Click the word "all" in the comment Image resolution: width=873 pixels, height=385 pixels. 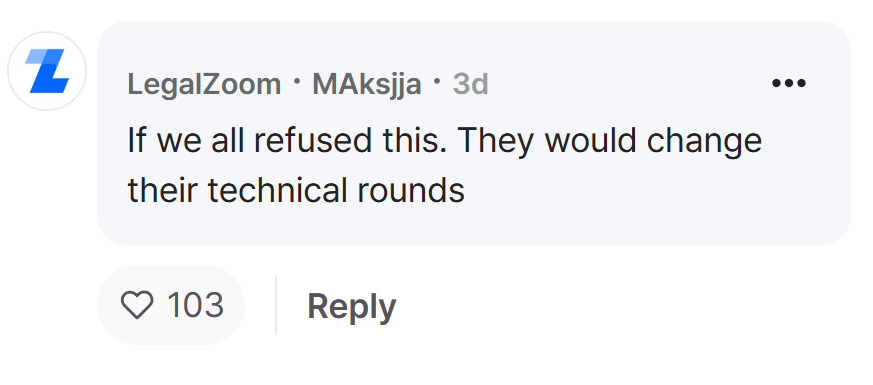click(228, 140)
